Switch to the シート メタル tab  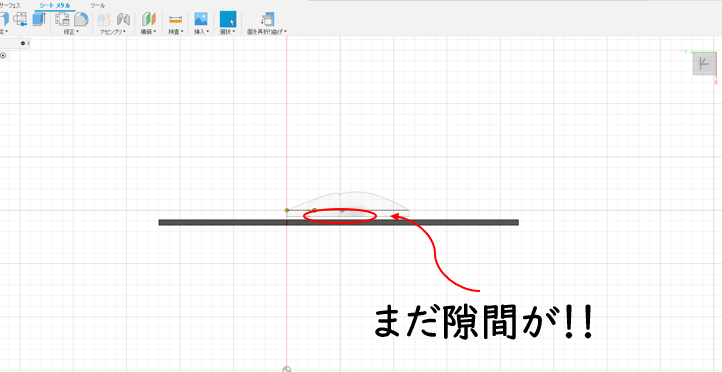[x=55, y=5]
